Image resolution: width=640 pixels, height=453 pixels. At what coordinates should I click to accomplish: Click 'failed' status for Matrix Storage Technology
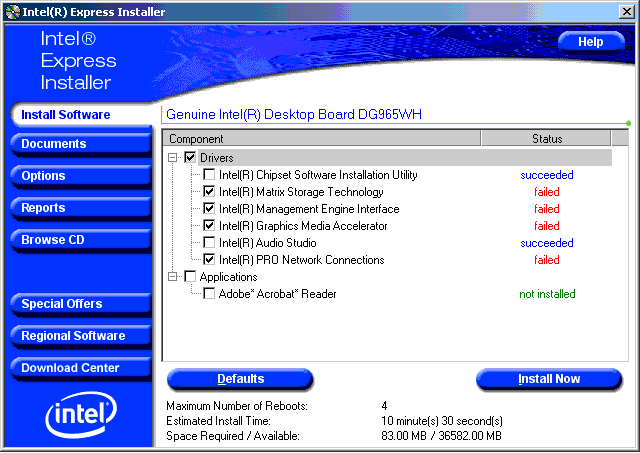547,192
